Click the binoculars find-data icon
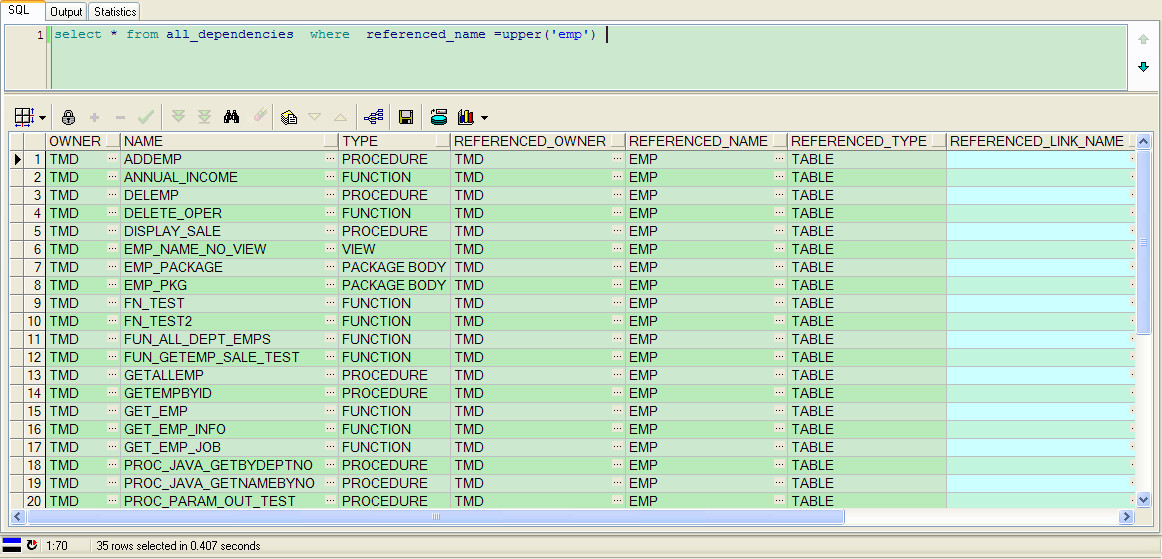Screen dimensions: 1162x559 pyautogui.click(x=231, y=117)
